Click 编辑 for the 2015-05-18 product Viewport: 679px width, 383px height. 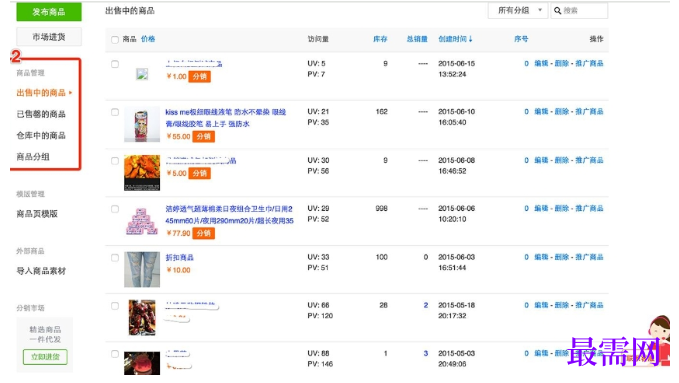(x=541, y=305)
